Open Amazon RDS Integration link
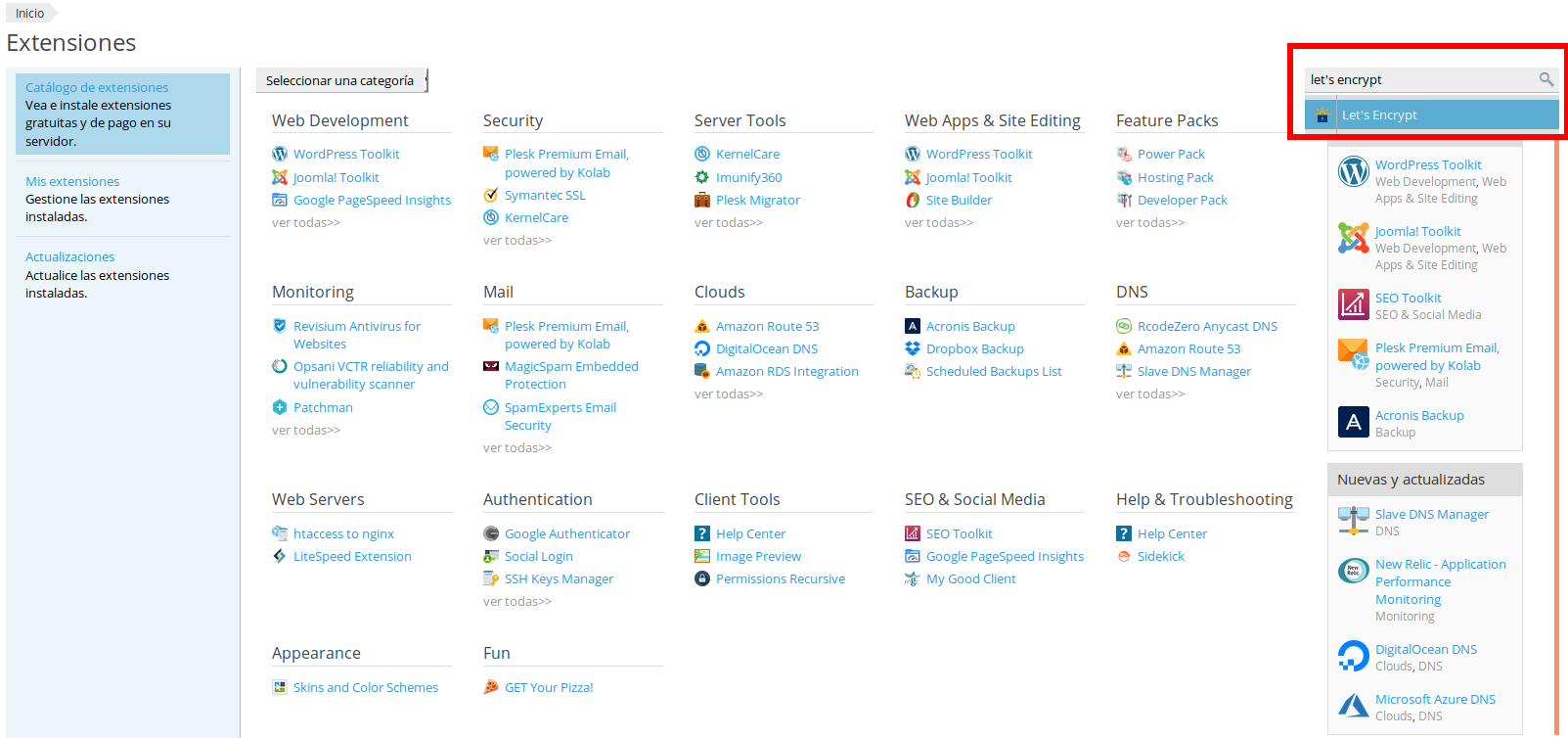Screen dimensions: 1568x738 [x=787, y=371]
